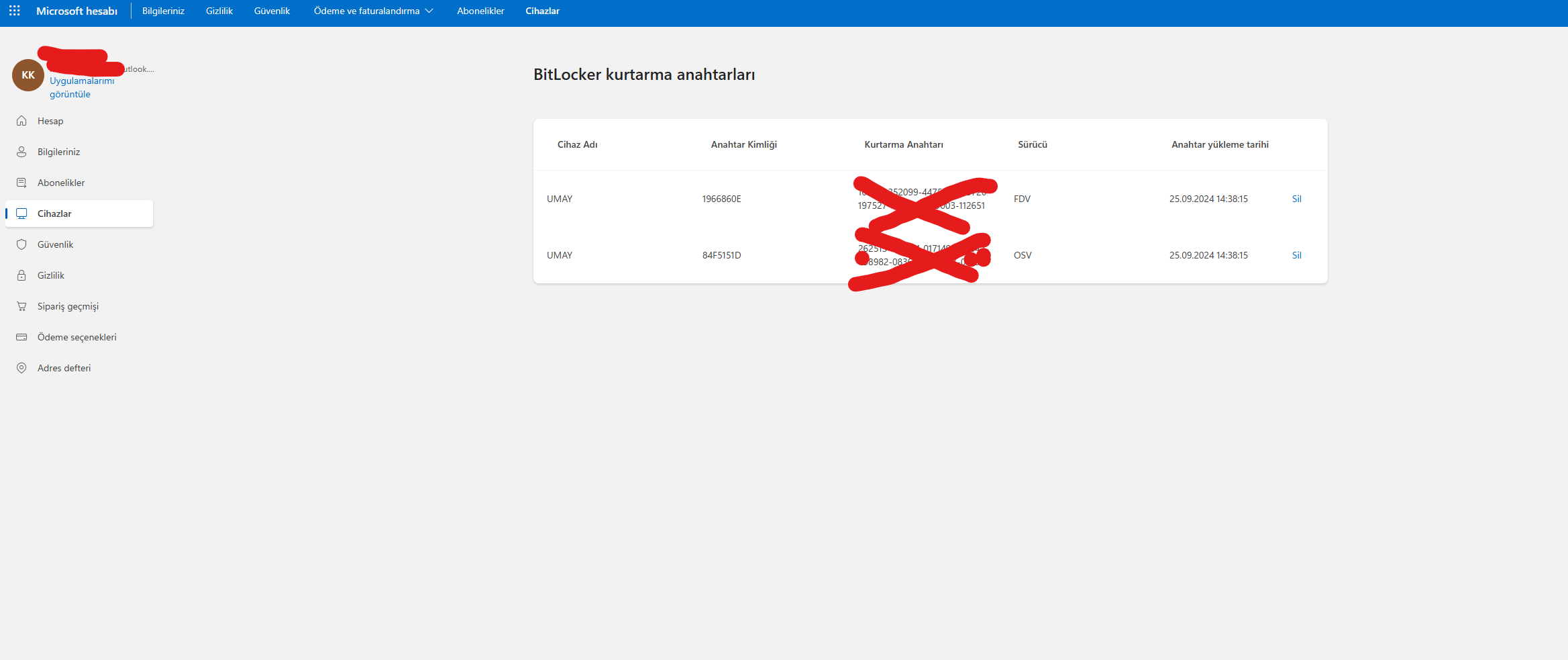
Task: Click the Cihaz Adı column header
Action: pos(577,144)
